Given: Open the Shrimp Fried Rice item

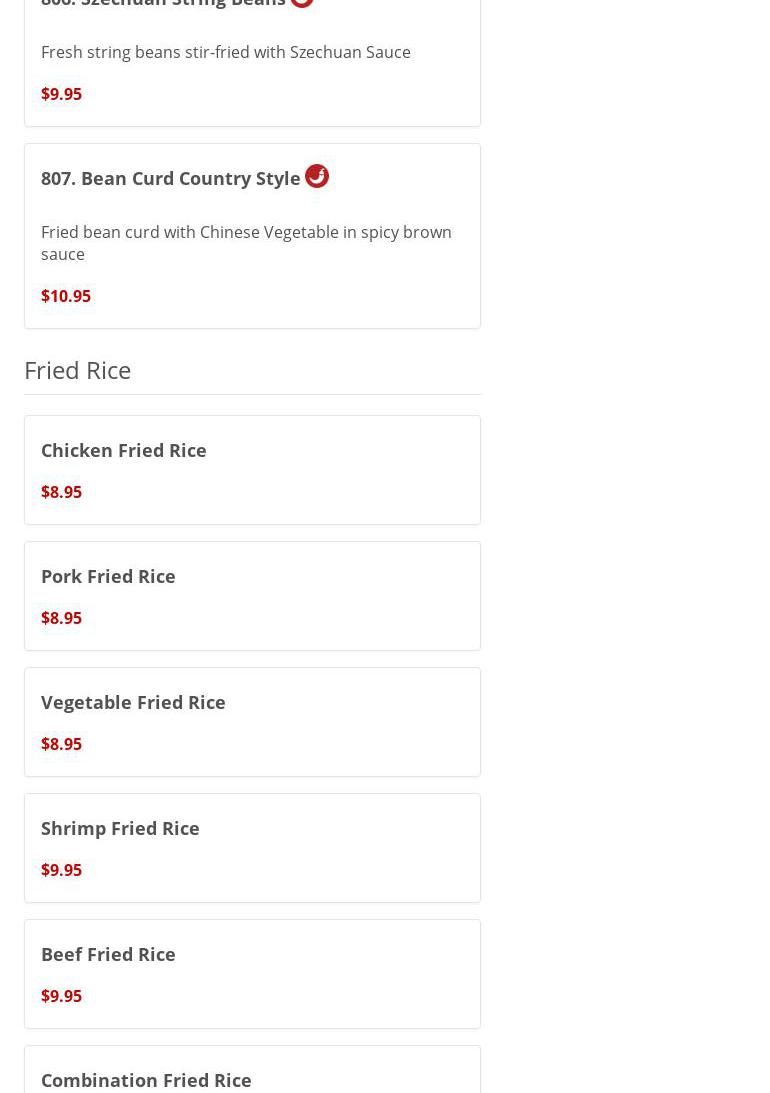Looking at the screenshot, I should point(120,828).
